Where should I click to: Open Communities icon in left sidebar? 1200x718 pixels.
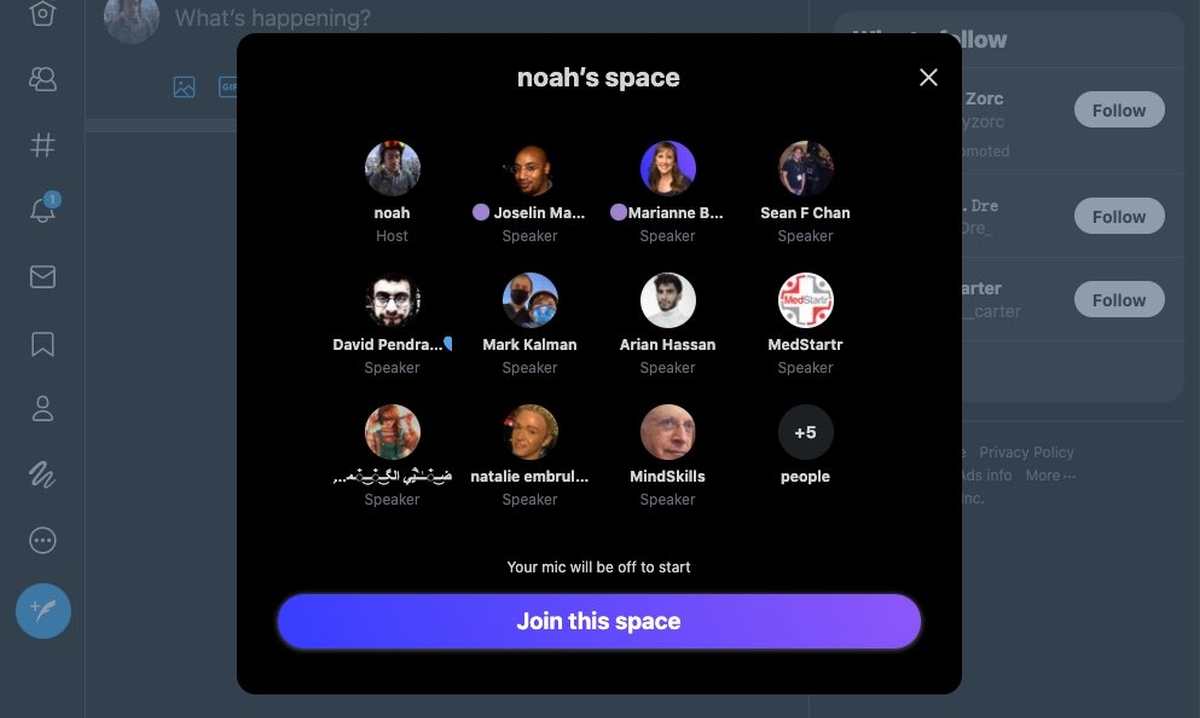pos(42,80)
